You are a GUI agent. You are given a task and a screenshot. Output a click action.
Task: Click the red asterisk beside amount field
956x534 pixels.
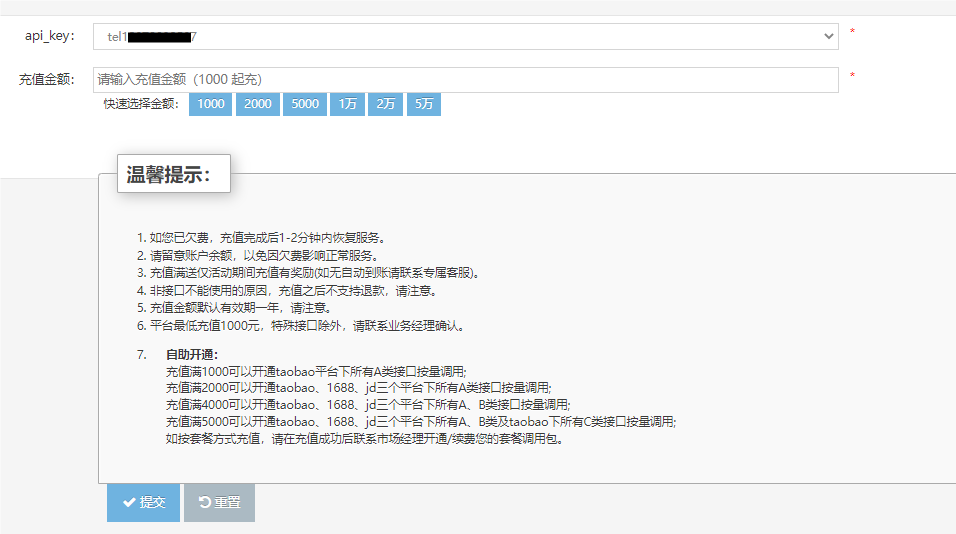click(852, 76)
